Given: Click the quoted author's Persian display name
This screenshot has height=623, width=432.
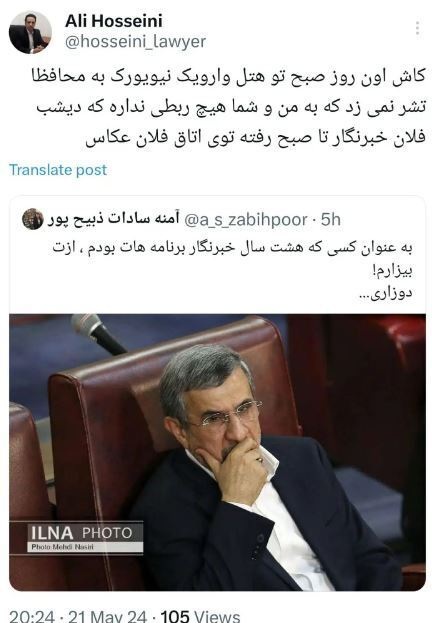Looking at the screenshot, I should pos(114,219).
